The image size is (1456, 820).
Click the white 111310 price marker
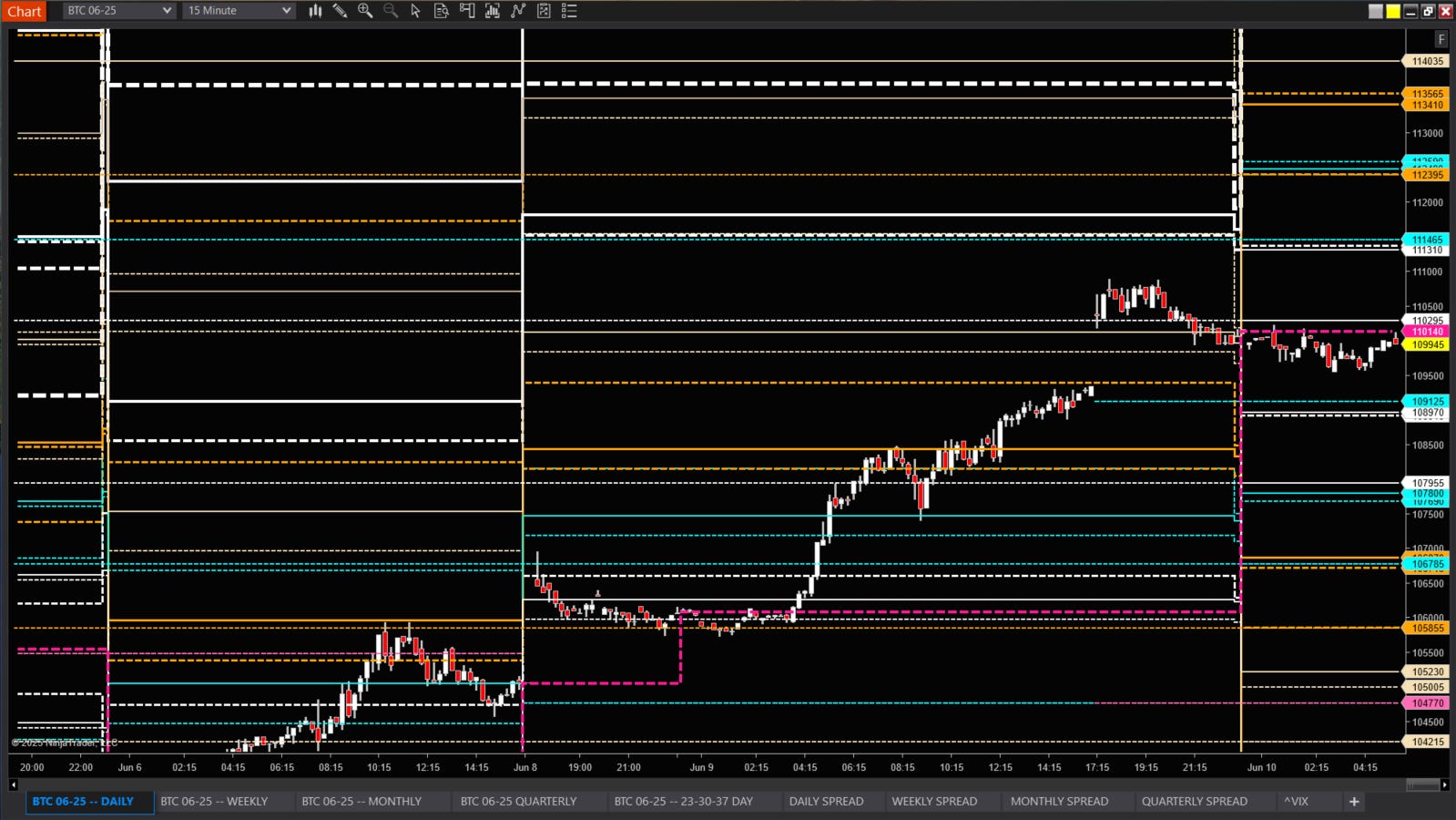[x=1427, y=251]
